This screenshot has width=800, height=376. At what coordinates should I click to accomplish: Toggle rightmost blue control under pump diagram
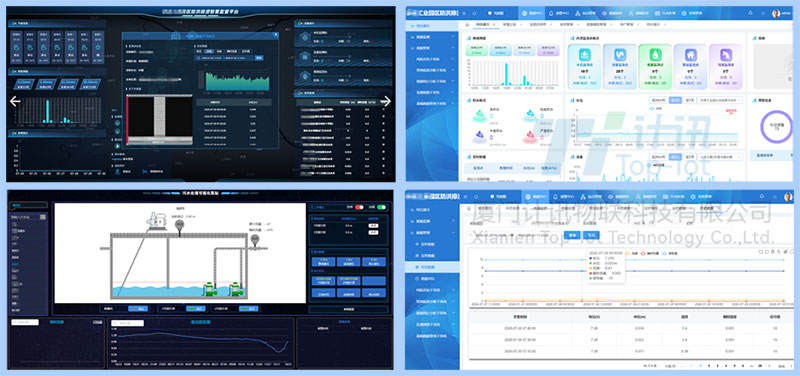point(248,308)
